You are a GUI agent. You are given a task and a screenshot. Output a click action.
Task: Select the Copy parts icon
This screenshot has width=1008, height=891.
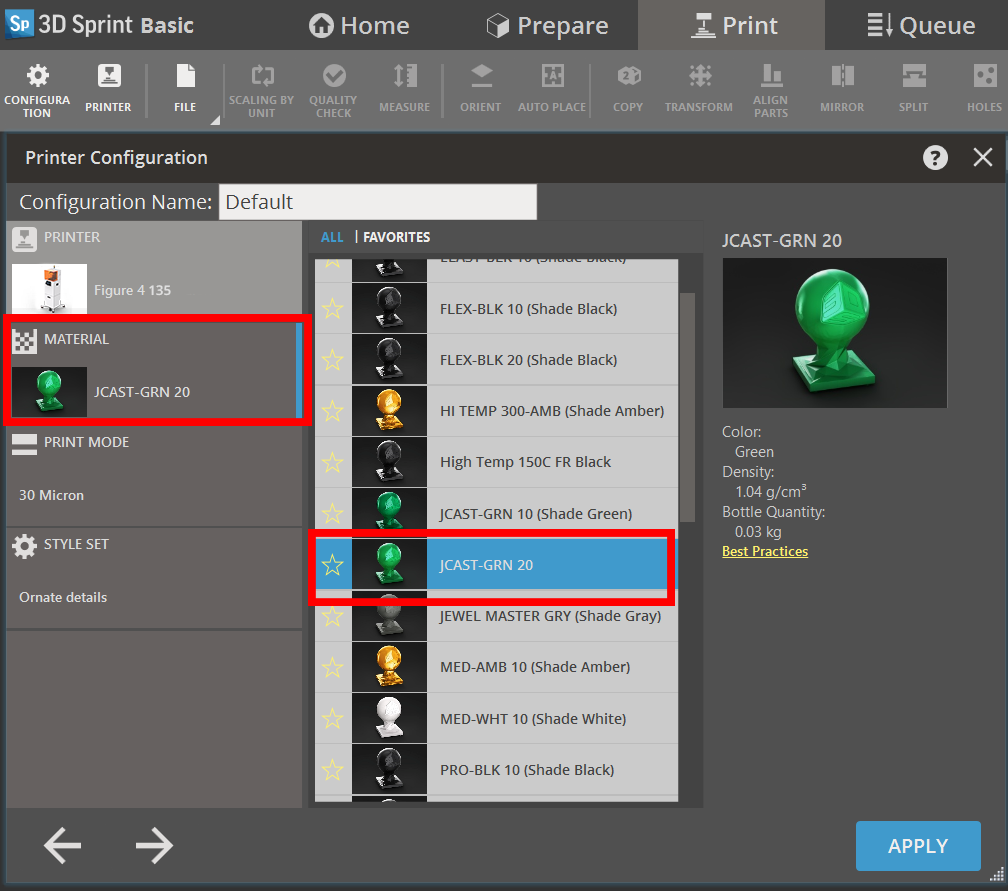627,88
